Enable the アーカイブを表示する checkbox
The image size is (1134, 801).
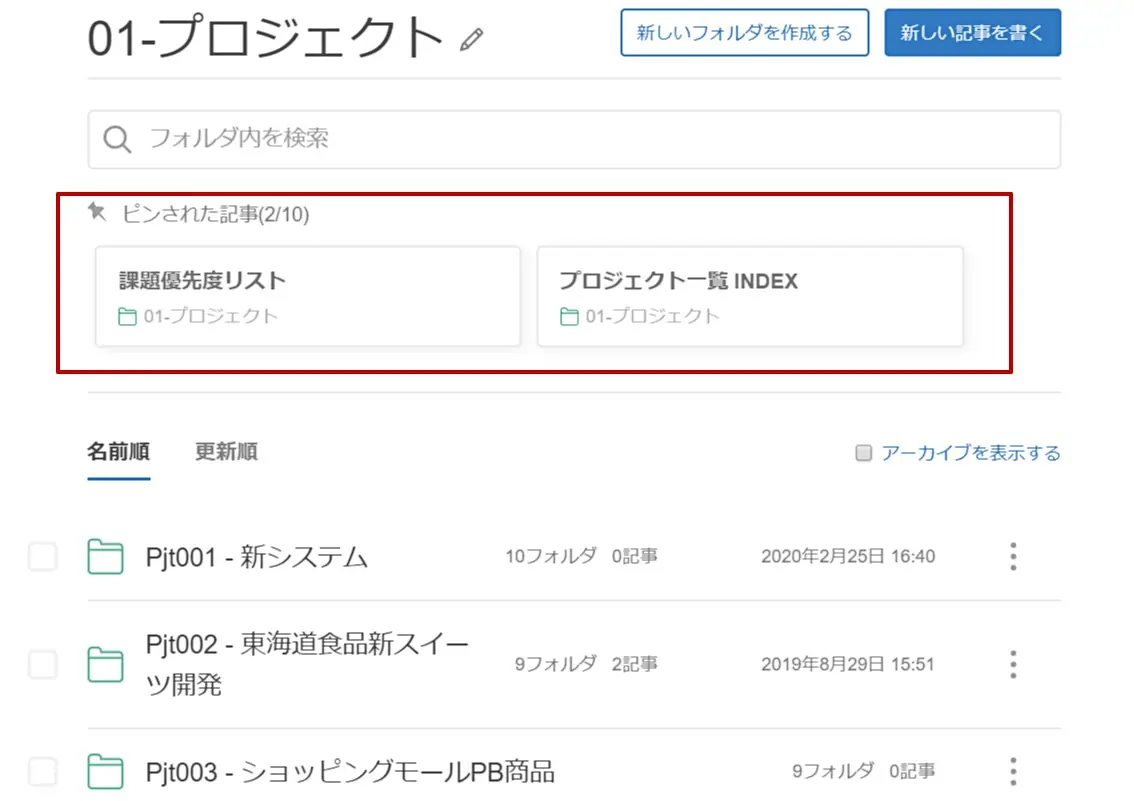click(x=862, y=453)
